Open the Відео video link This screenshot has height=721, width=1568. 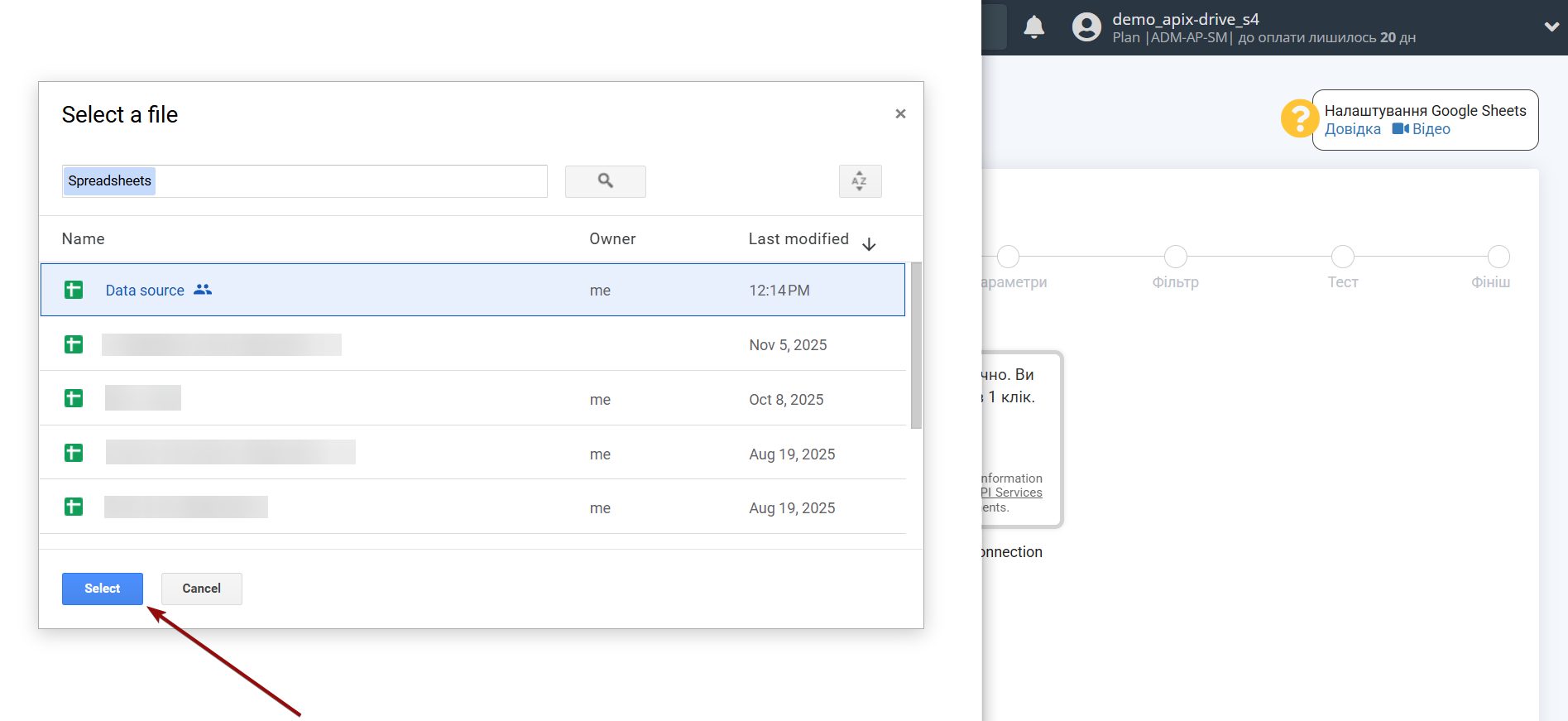pos(1431,129)
